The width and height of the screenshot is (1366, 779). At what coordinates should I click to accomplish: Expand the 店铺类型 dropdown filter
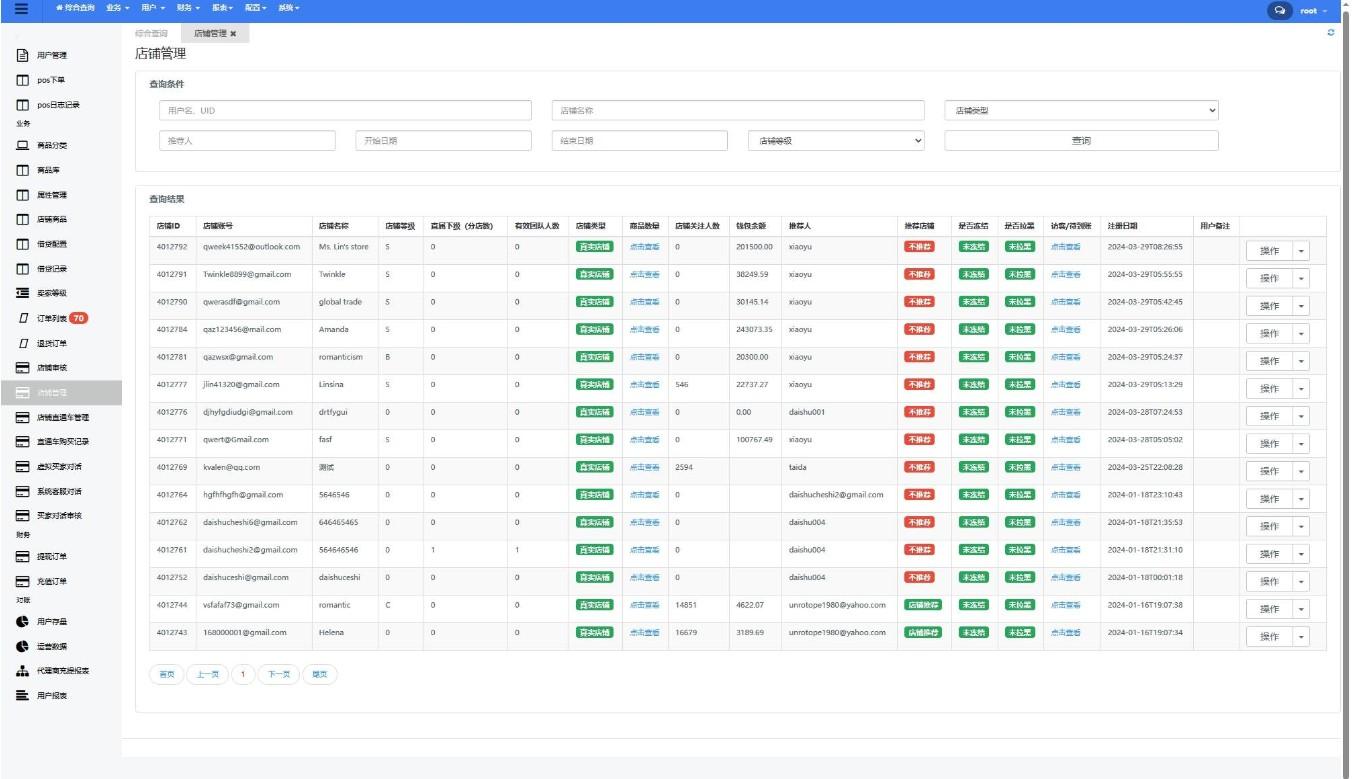click(x=1081, y=110)
